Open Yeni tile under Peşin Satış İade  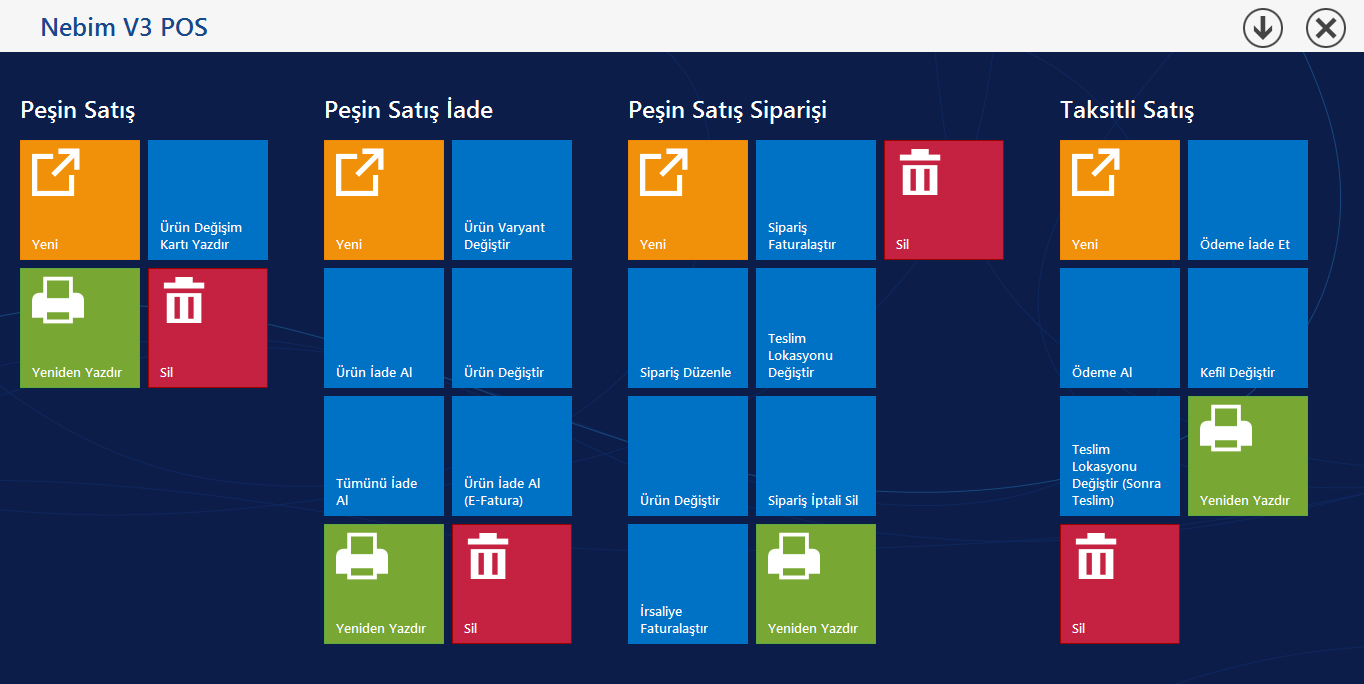coord(384,200)
